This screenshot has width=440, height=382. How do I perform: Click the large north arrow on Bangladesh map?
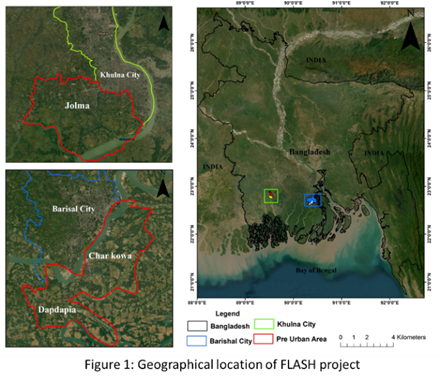pyautogui.click(x=410, y=37)
